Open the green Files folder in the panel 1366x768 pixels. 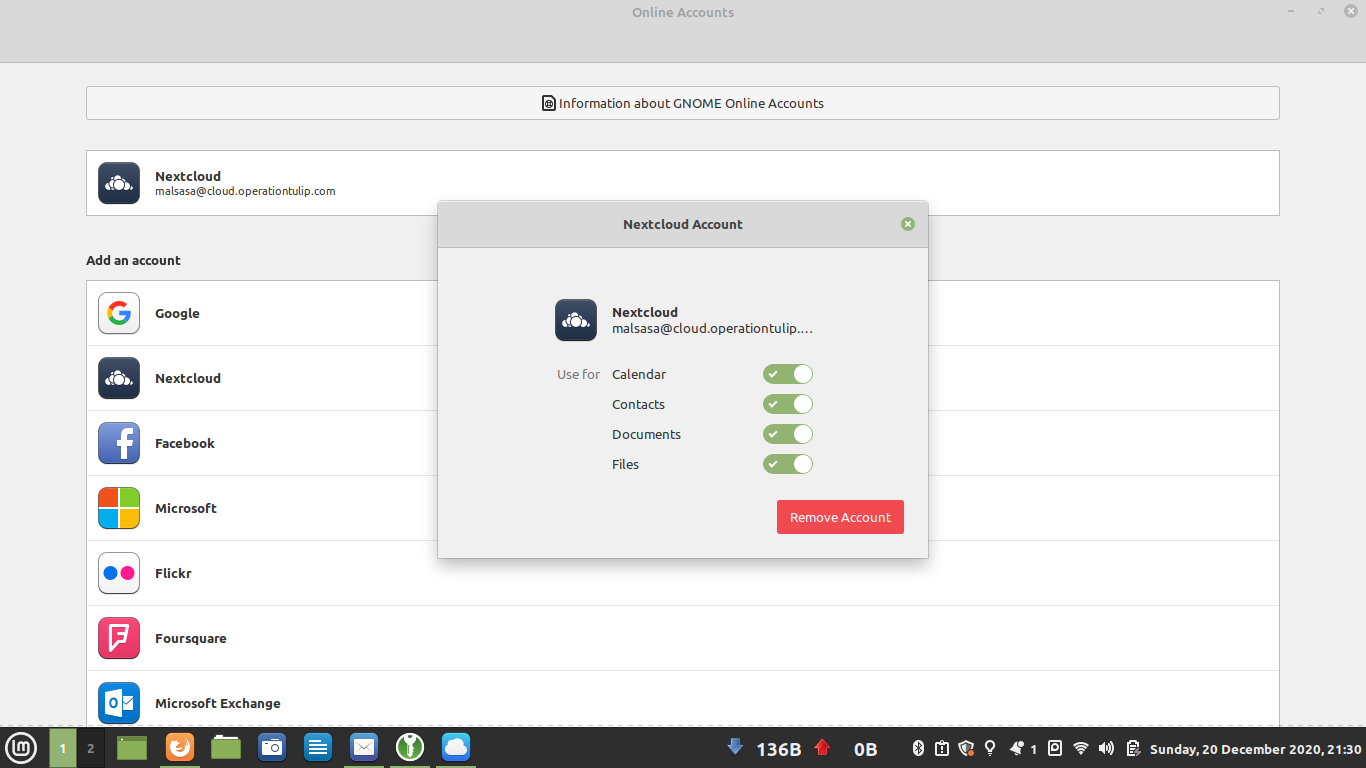click(x=226, y=747)
